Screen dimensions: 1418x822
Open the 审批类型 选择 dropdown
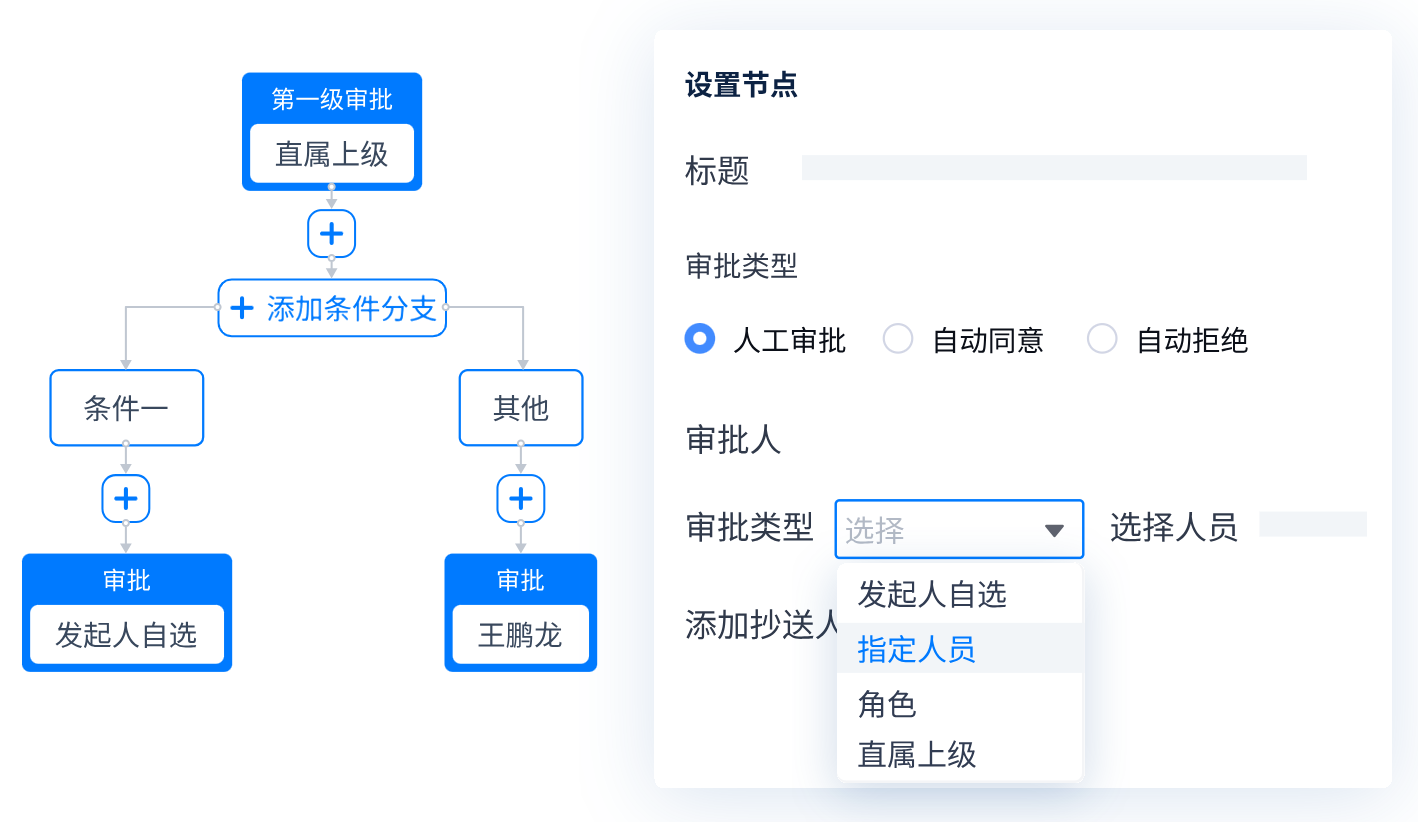tap(958, 529)
